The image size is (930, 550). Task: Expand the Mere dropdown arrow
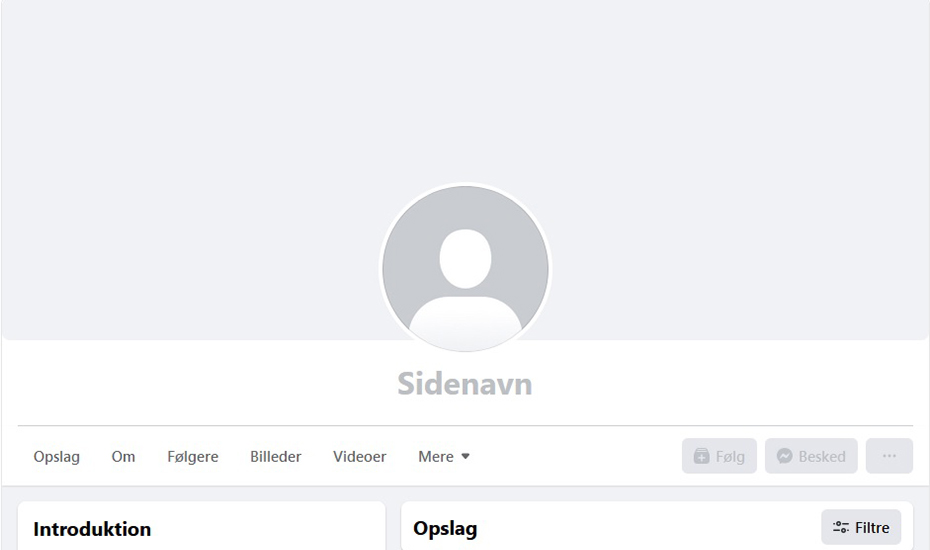(466, 456)
